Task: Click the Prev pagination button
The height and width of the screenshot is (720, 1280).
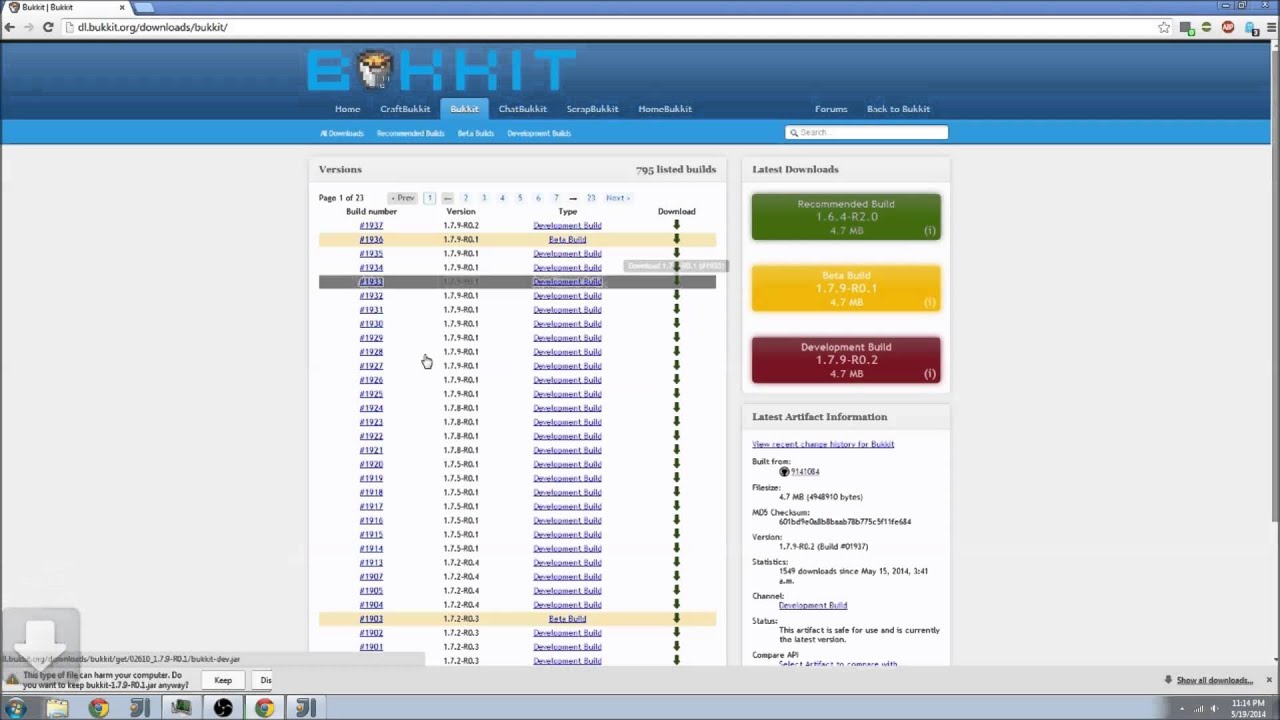Action: 402,198
